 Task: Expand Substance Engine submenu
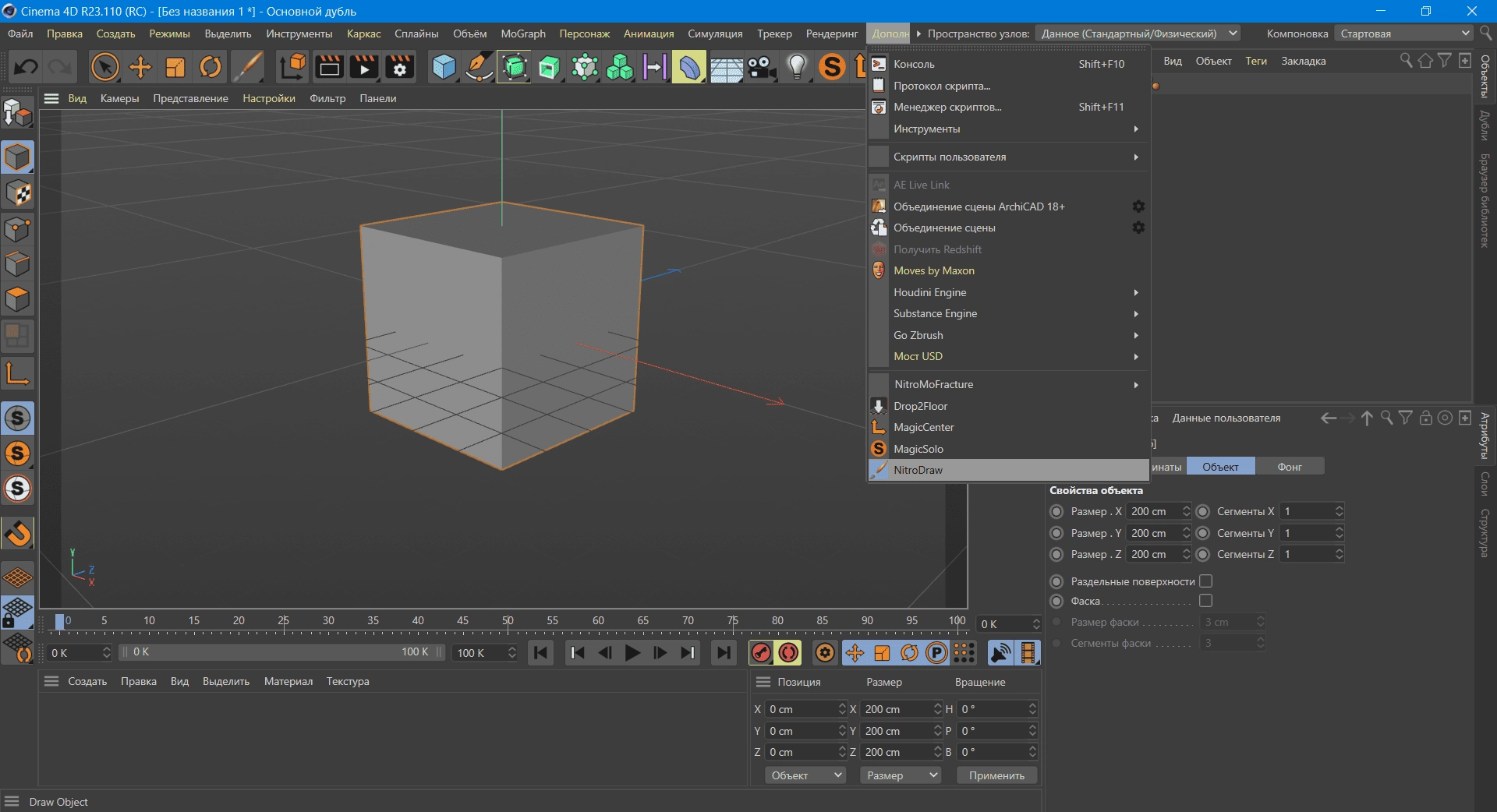tap(1009, 313)
